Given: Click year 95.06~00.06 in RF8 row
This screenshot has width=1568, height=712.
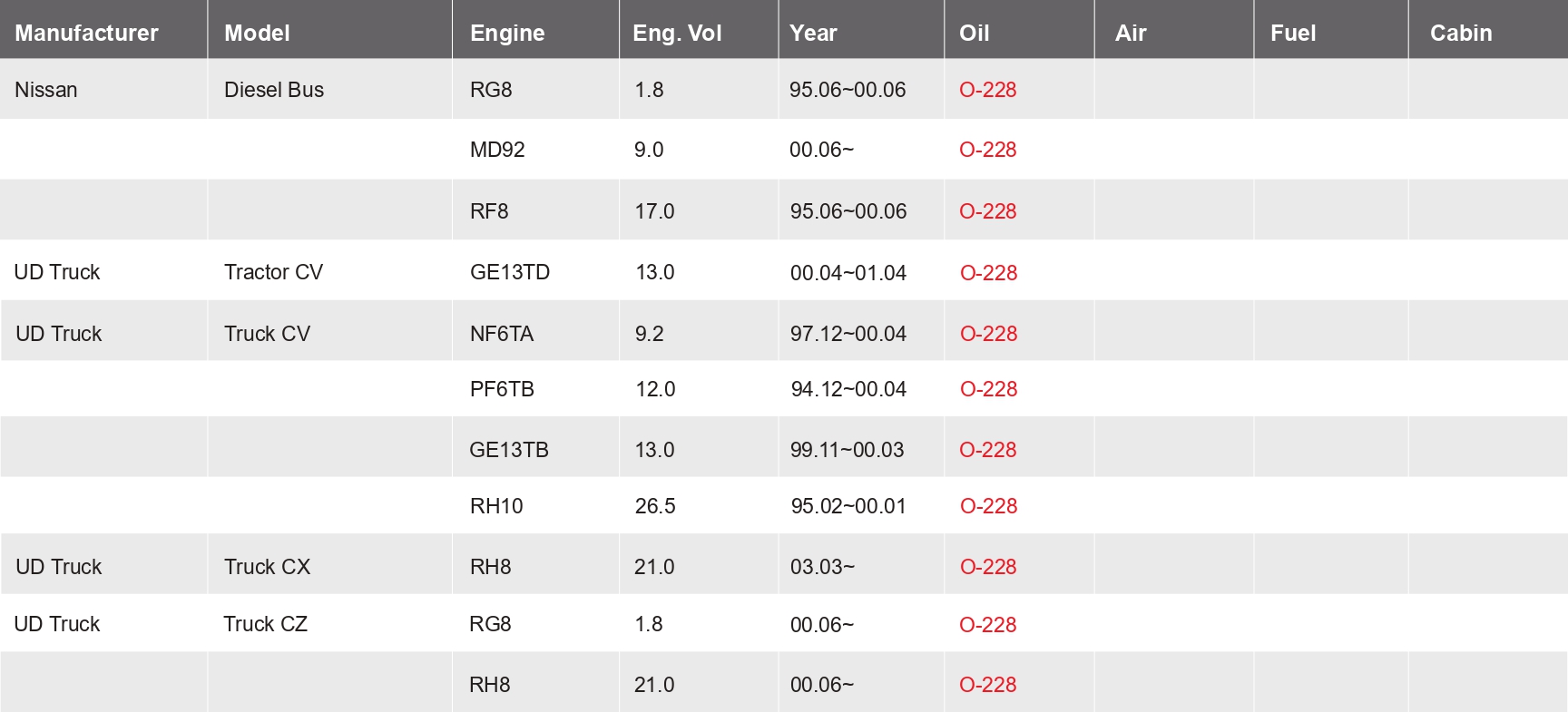Looking at the screenshot, I should 848,211.
